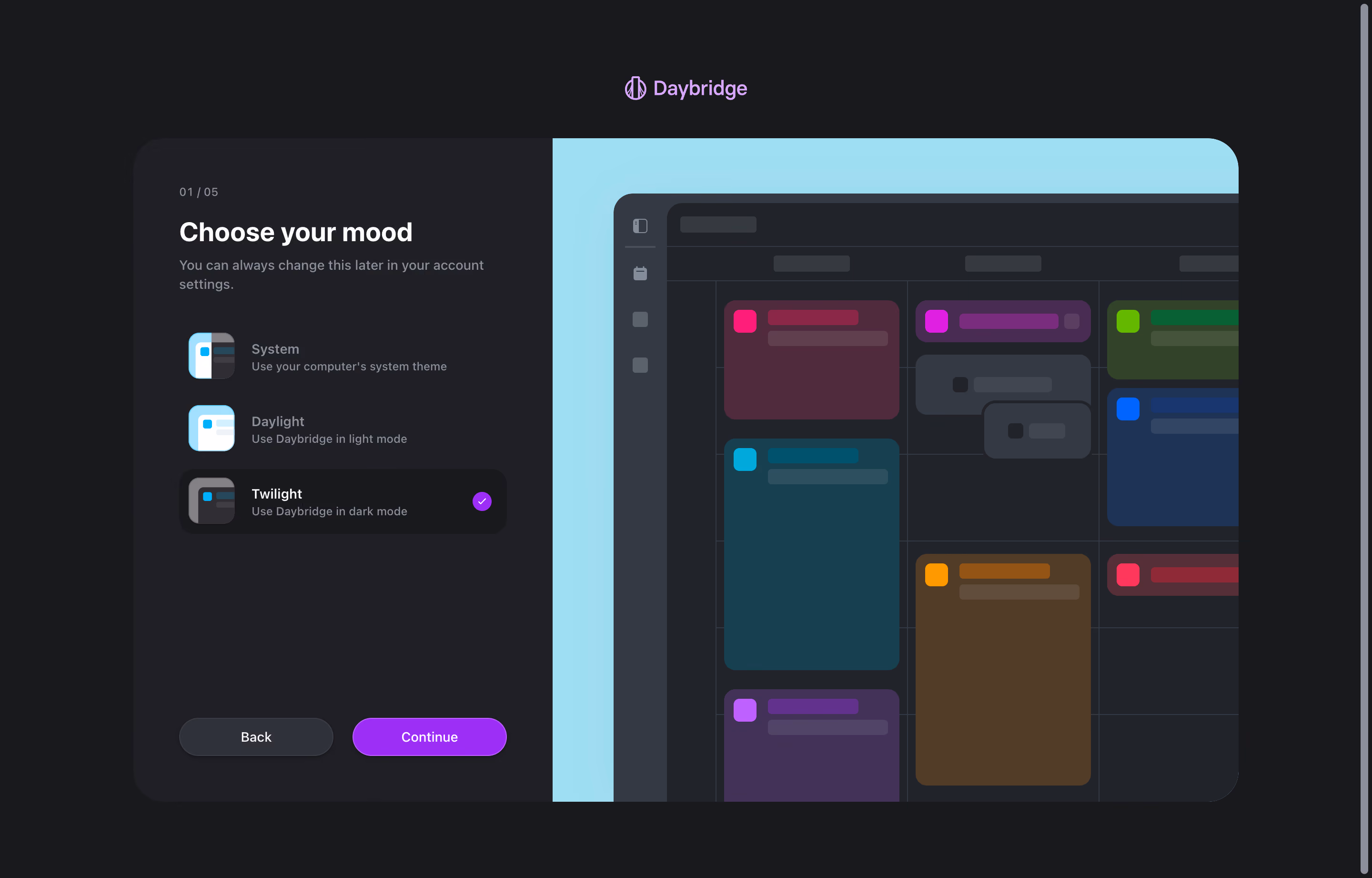Screen dimensions: 1372x878
Task: Click the Twilight theme thumbnail icon
Action: click(x=212, y=500)
